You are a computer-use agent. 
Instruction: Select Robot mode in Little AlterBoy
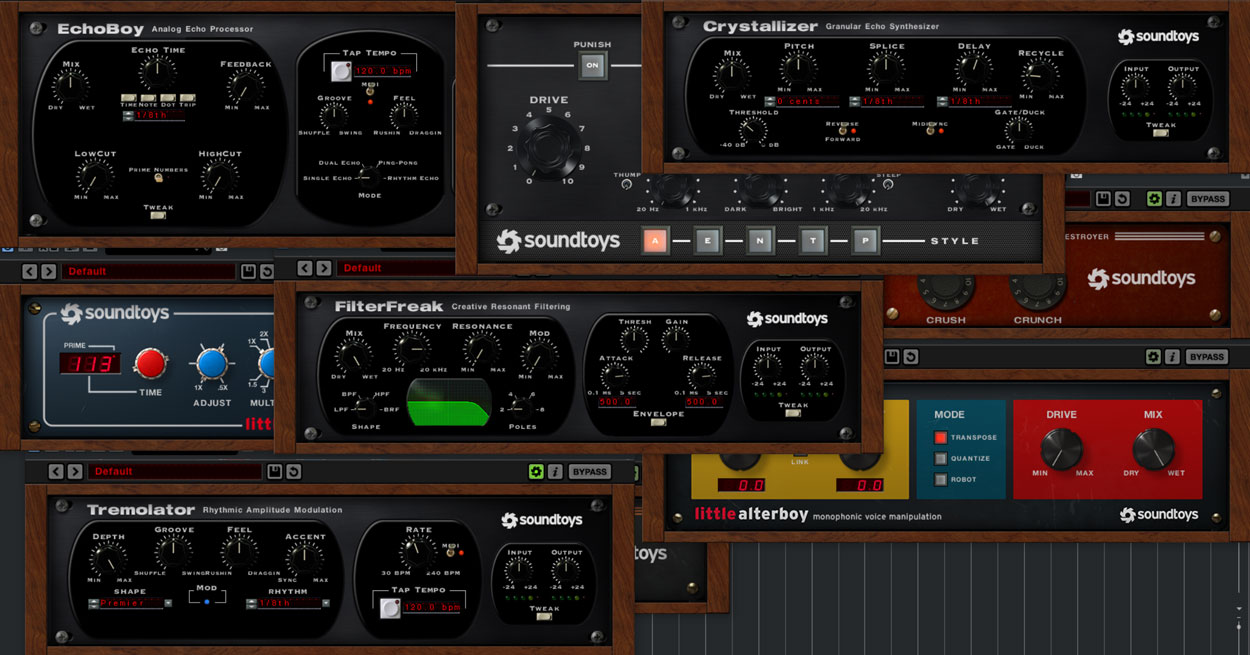coord(940,480)
